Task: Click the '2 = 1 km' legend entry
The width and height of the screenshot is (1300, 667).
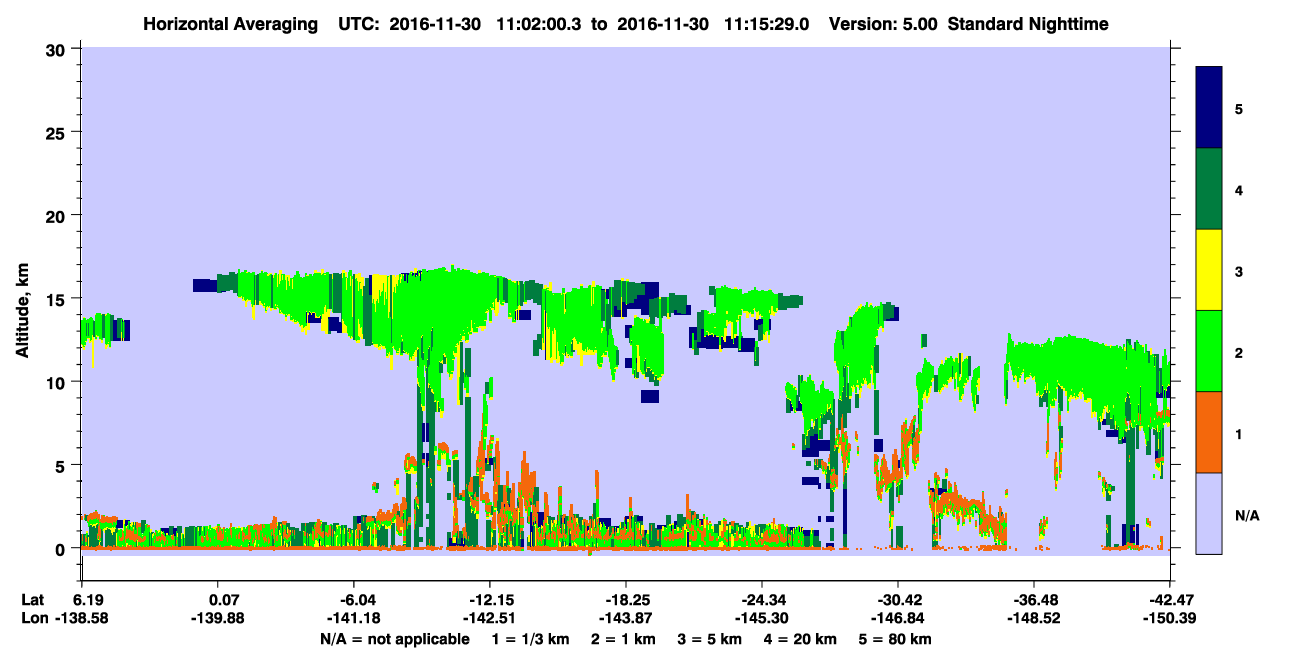Action: 624,639
